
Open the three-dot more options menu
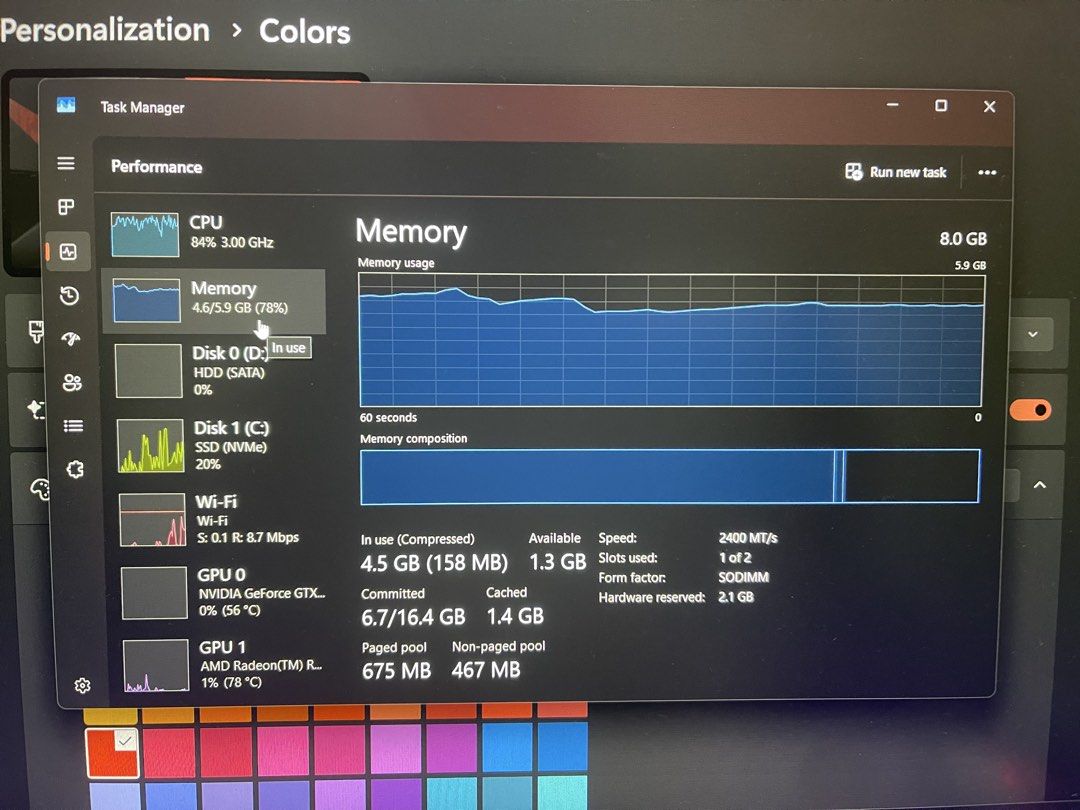click(987, 172)
